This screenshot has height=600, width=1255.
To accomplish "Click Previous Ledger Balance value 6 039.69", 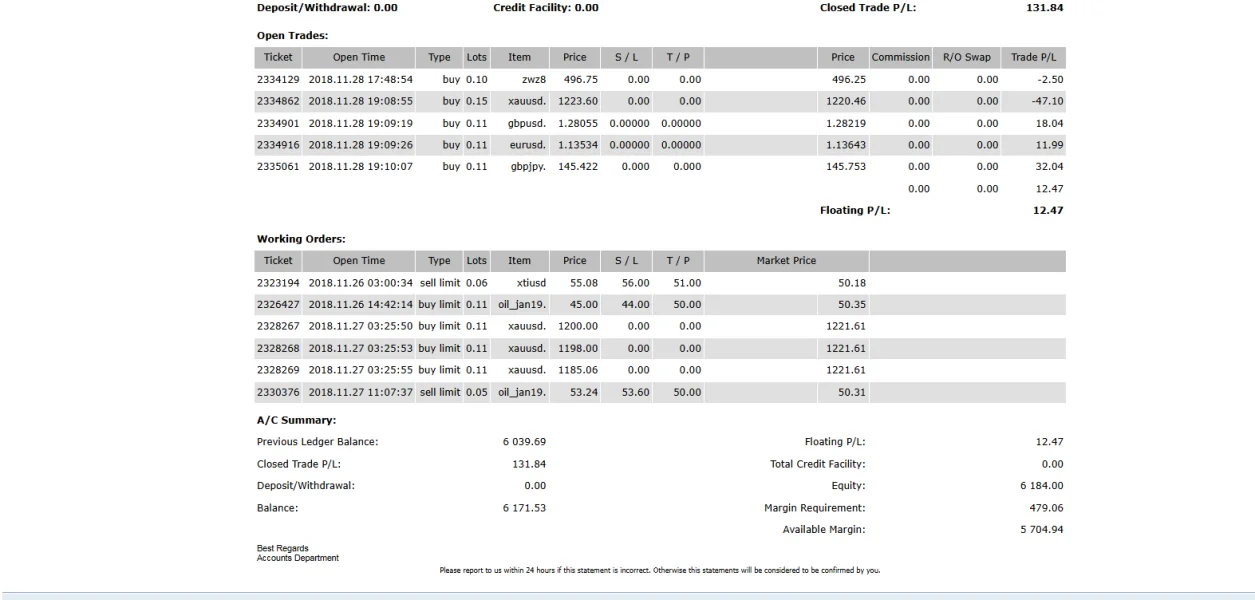I will [524, 442].
